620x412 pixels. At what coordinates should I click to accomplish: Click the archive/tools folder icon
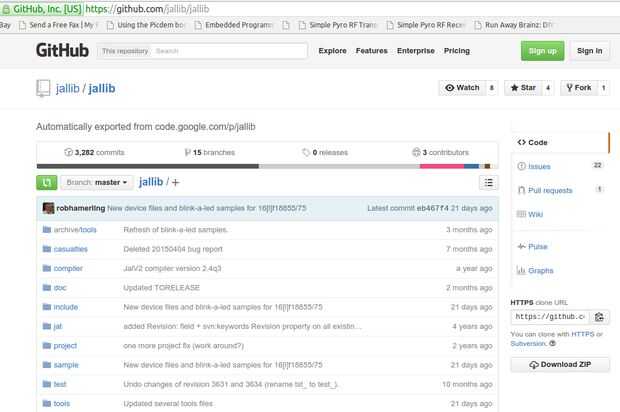click(47, 229)
